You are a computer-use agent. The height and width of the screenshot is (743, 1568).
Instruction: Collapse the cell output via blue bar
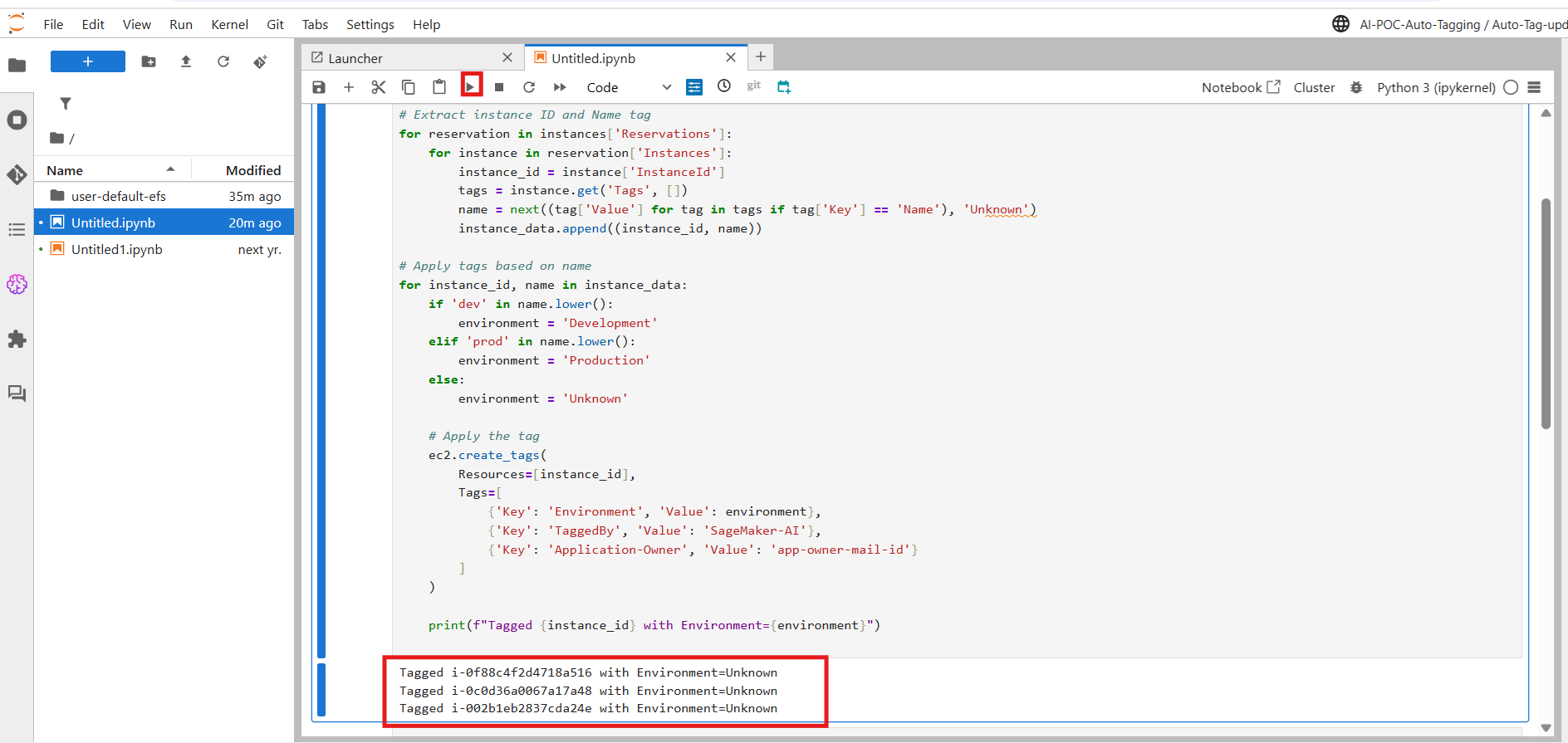pyautogui.click(x=321, y=690)
